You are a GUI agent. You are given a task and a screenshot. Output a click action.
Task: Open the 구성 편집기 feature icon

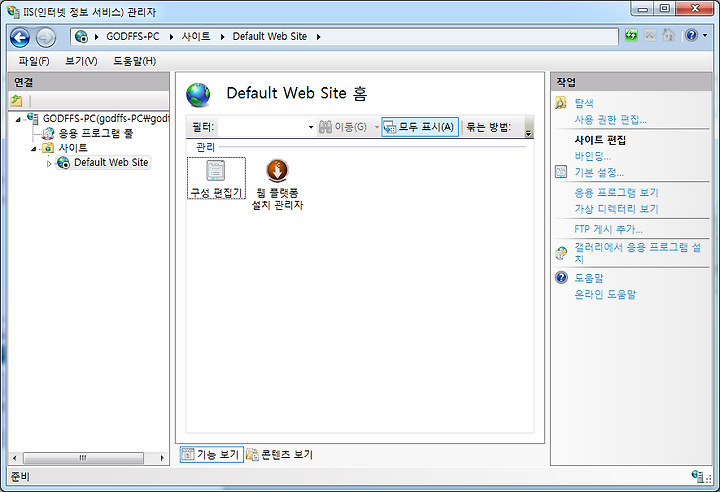216,178
